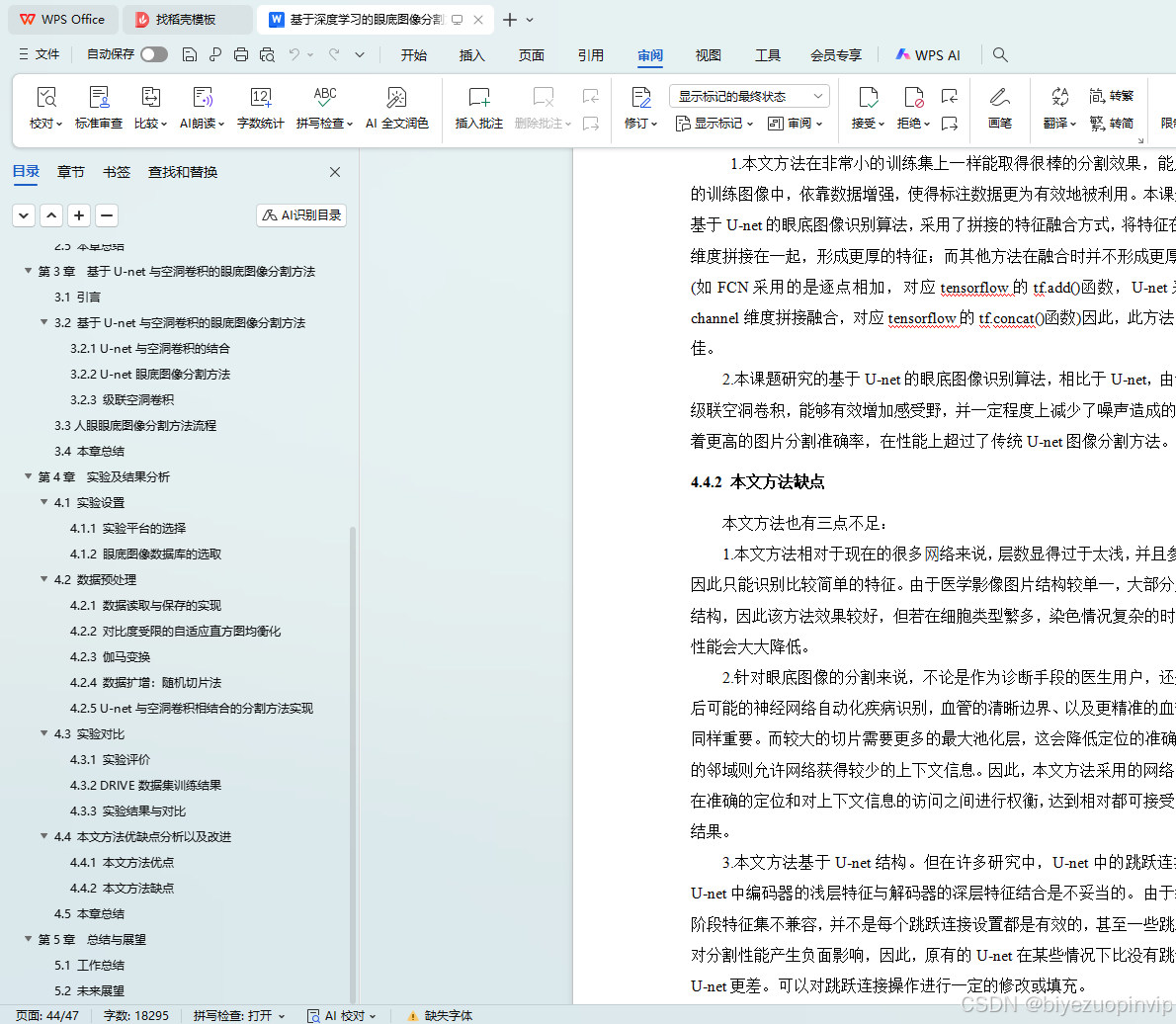Collapse the 第 4 章 实验及结果分析 node
Screen dimensions: 1176x1024
pos(28,476)
